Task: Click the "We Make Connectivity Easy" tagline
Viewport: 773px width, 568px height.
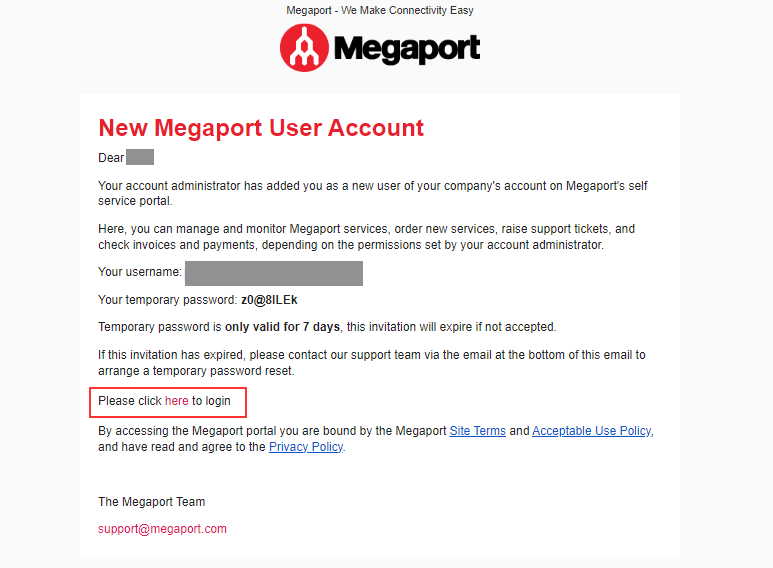Action: (x=412, y=11)
